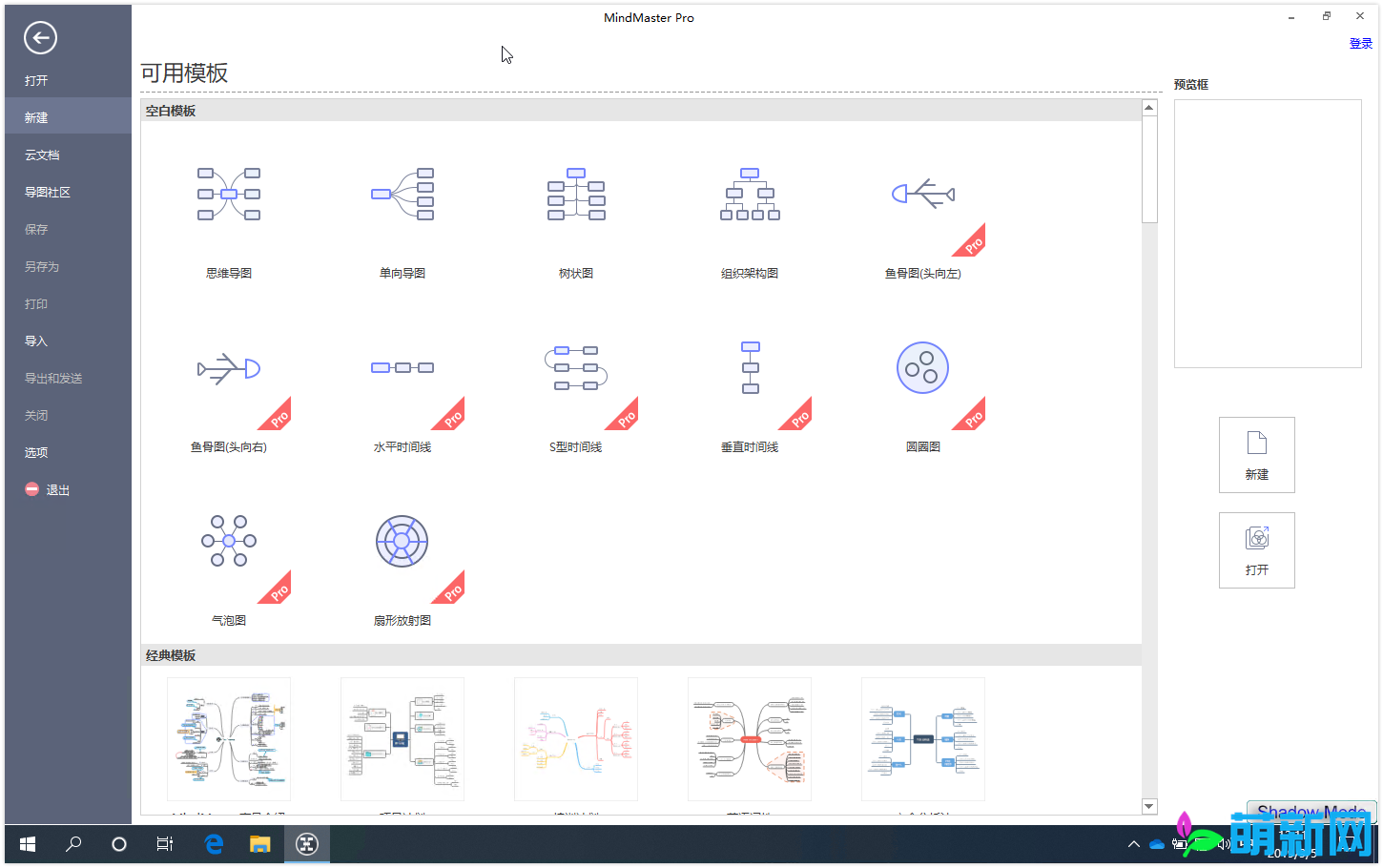The image size is (1383, 868).
Task: Click the 打开 folder icon in right panel
Action: [1256, 549]
